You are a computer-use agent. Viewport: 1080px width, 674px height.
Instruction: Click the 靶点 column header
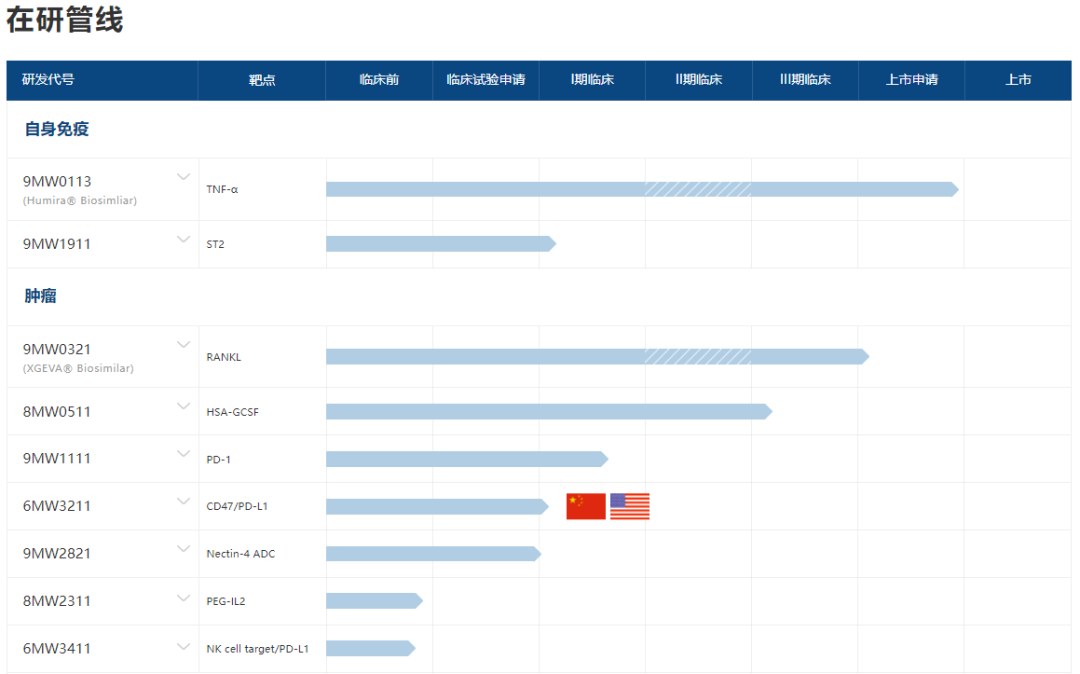(x=262, y=80)
